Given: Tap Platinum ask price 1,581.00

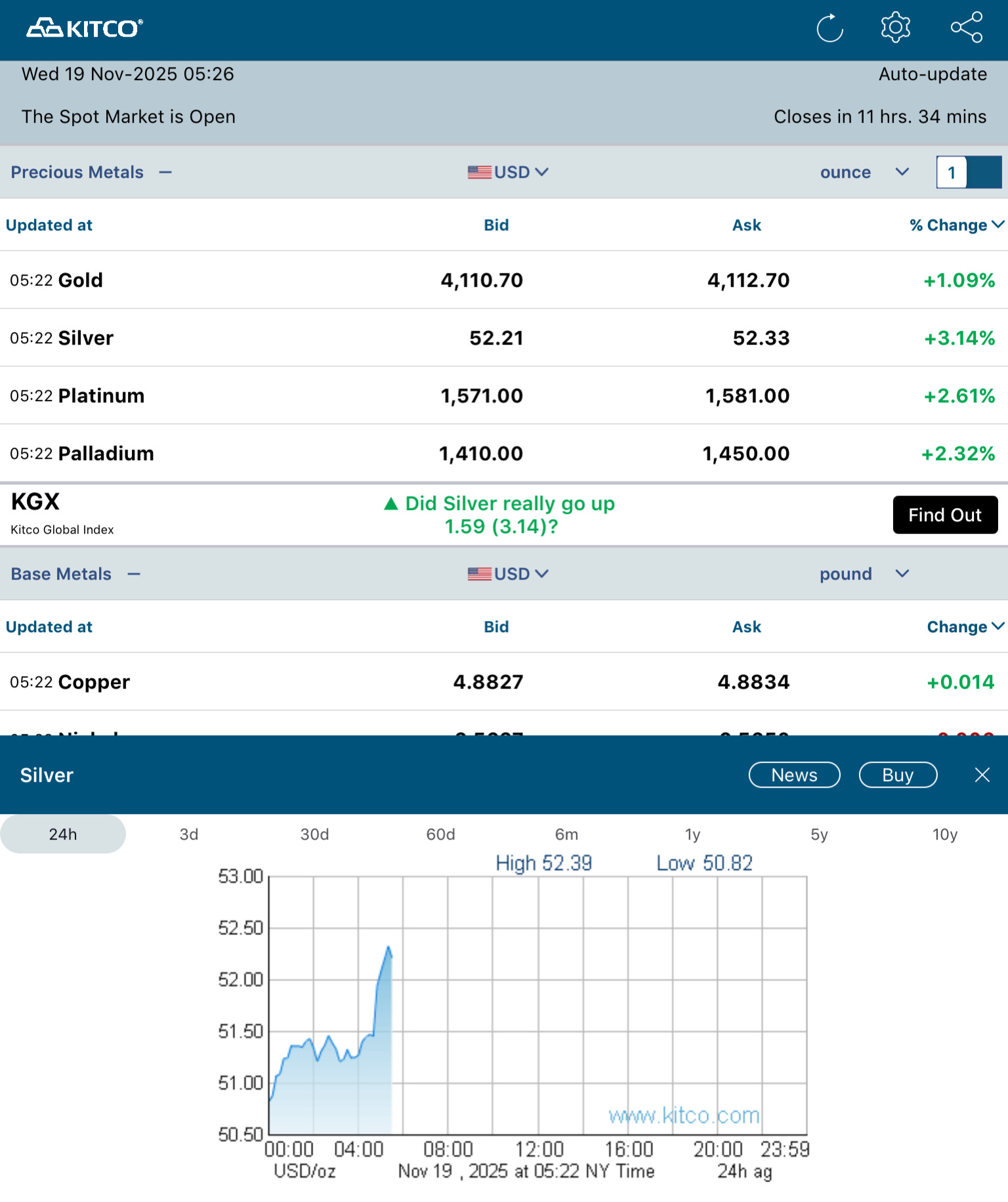Looking at the screenshot, I should [x=747, y=396].
